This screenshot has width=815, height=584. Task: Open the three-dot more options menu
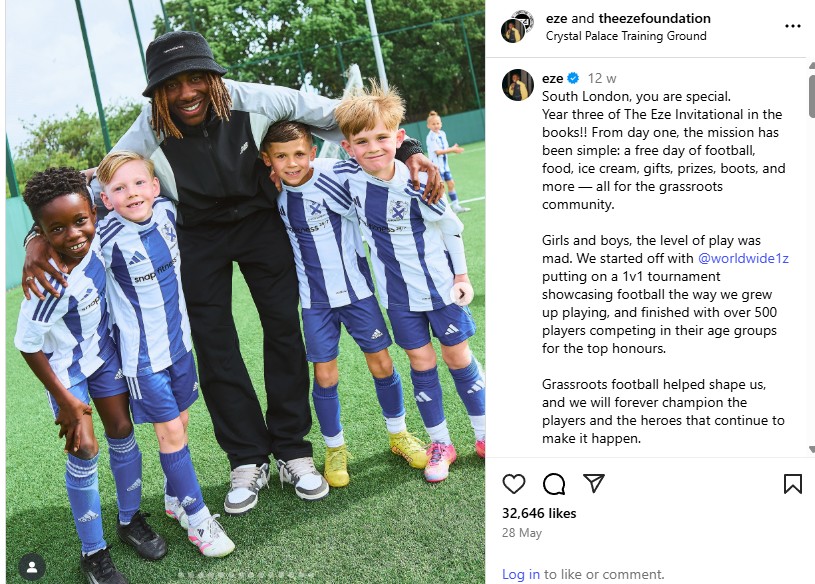tap(793, 26)
